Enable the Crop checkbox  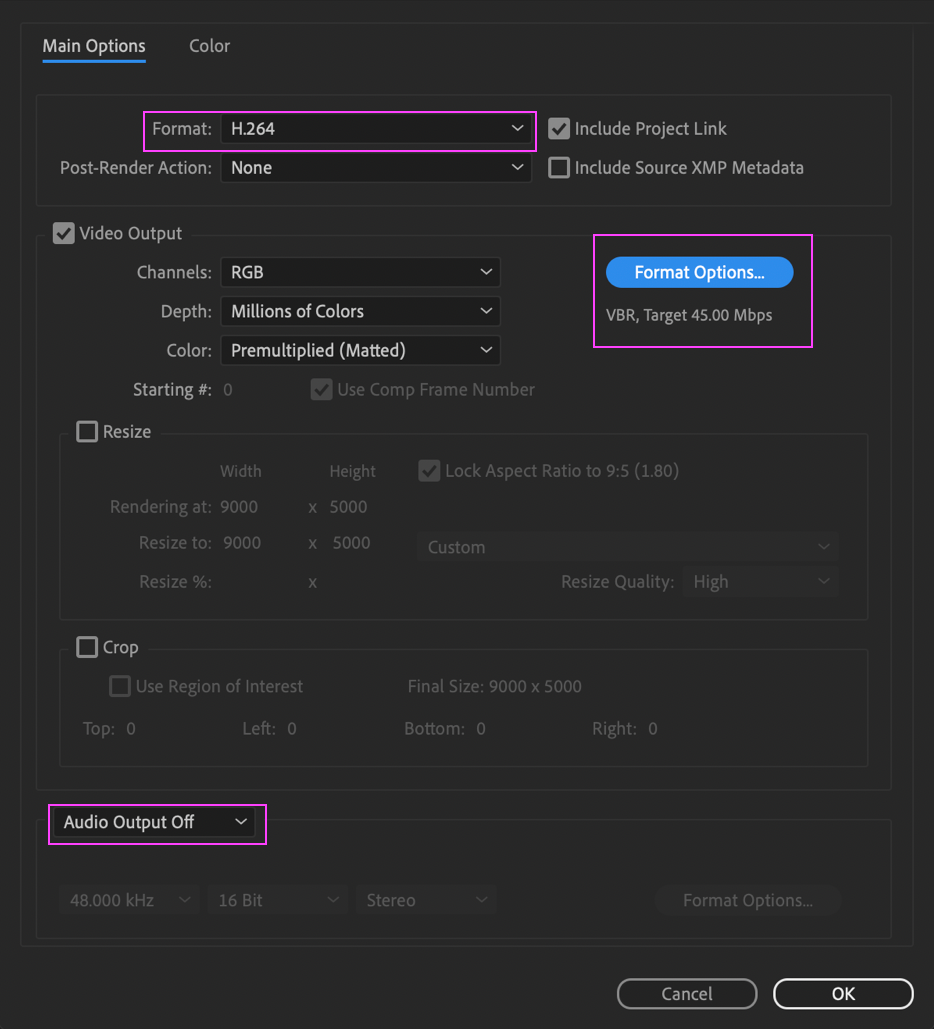pos(87,646)
